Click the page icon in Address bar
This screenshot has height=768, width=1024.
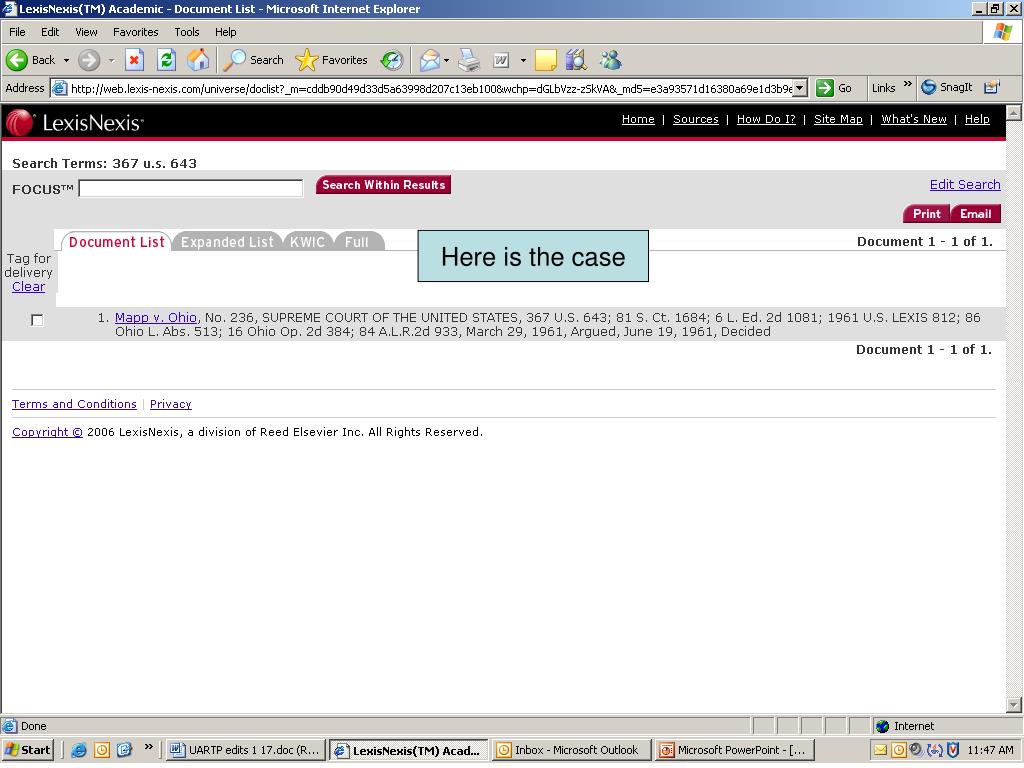[x=59, y=88]
